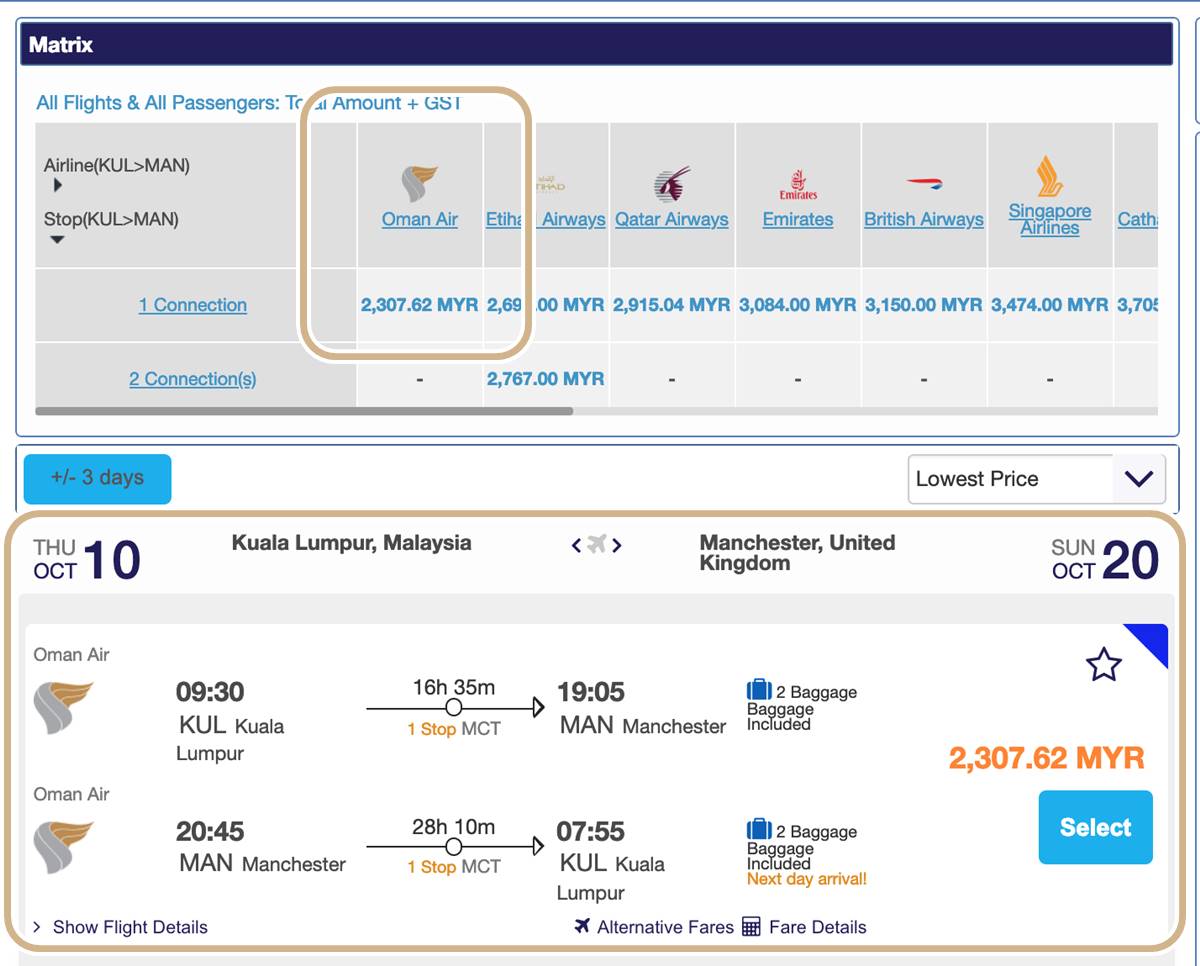Click the airplane icon beside Alternative Fares

[x=582, y=926]
